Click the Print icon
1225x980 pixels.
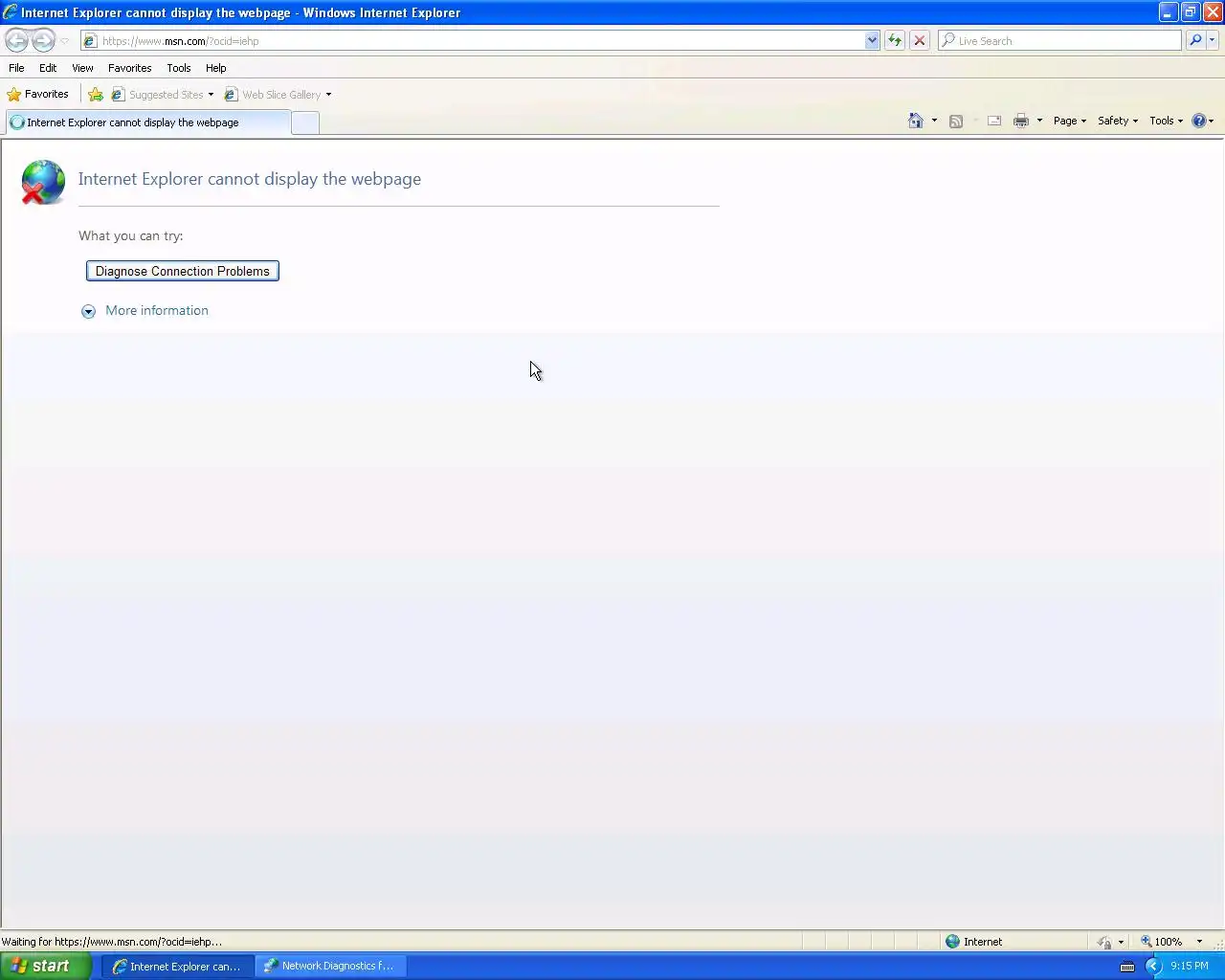(x=1021, y=121)
